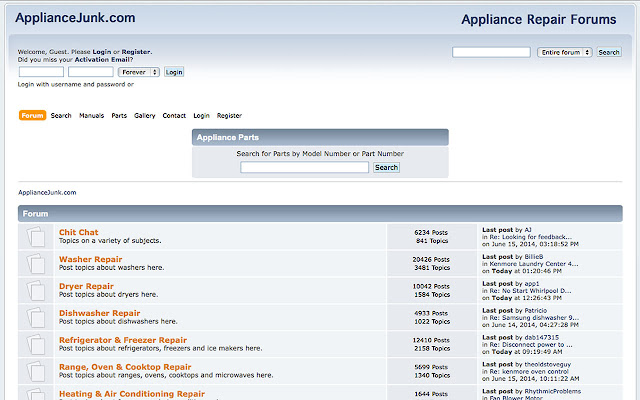Focus the top forum search text box
This screenshot has height=400, width=640.
(491, 52)
